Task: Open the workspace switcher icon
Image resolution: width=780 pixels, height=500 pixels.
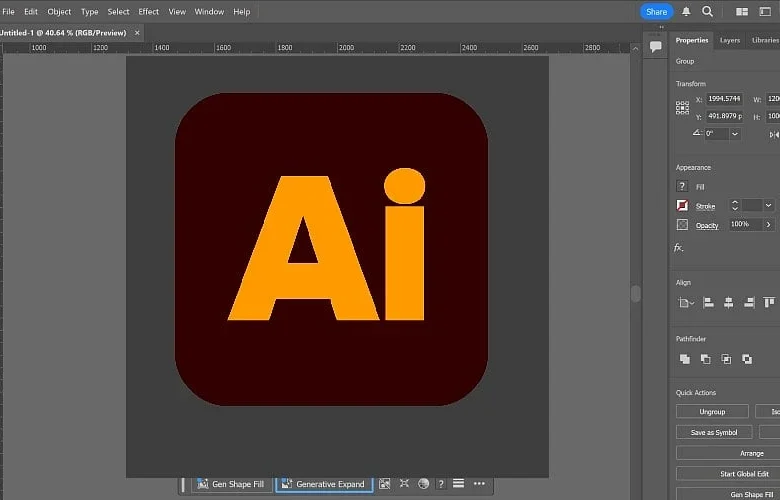Action: coord(765,11)
